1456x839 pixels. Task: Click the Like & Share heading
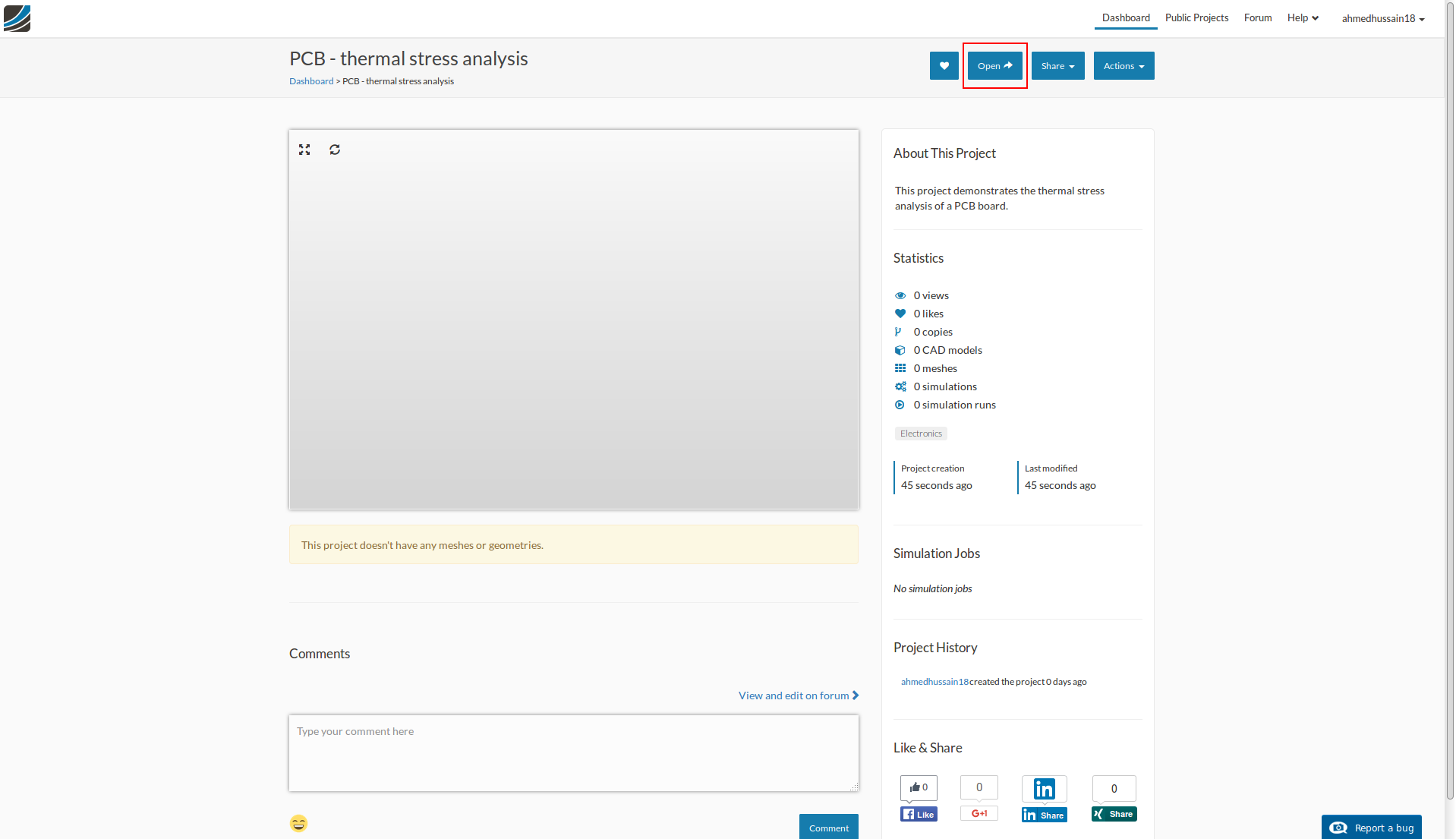[928, 748]
